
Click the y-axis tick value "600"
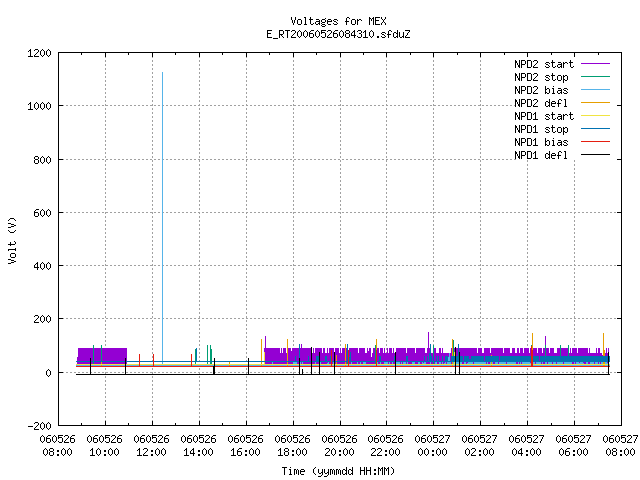(x=42, y=213)
